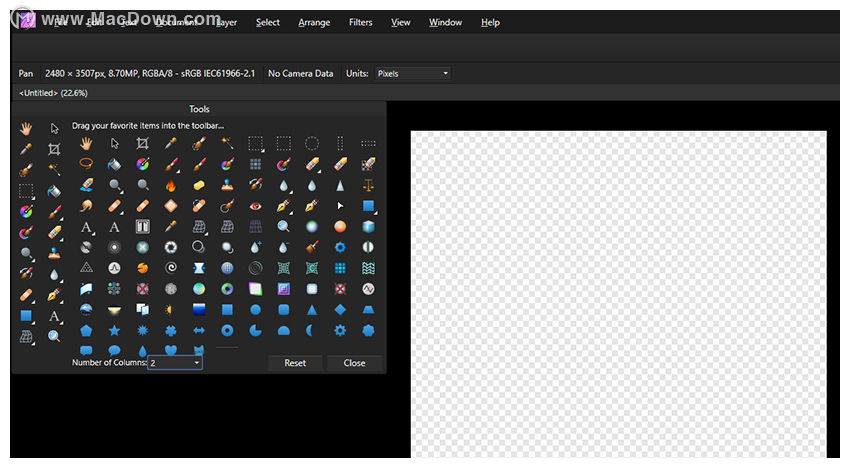Choose the Crescent shape tool icon
Image resolution: width=850 pixels, height=468 pixels.
coord(312,330)
